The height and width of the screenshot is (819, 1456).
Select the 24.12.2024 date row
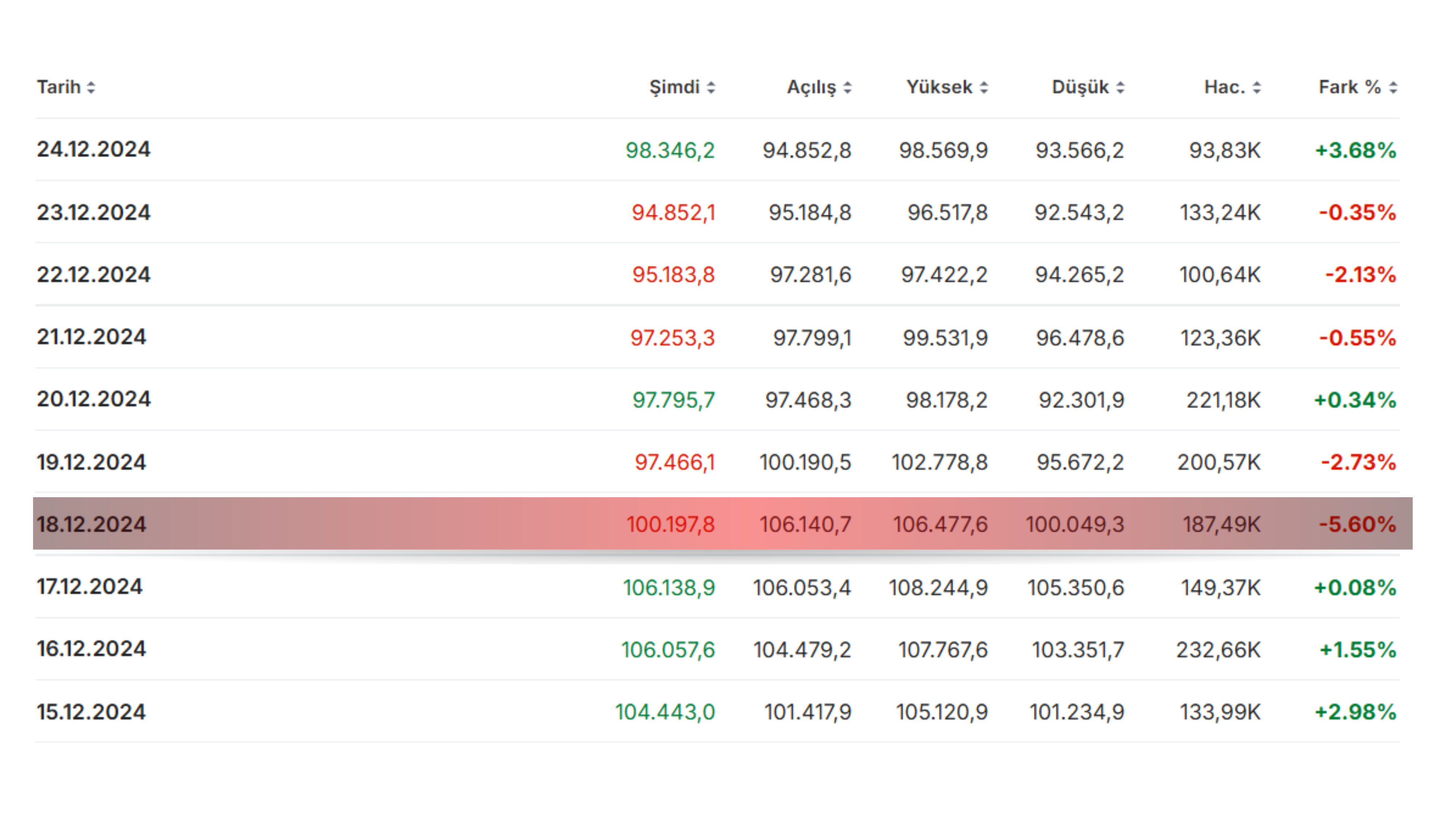click(x=94, y=149)
